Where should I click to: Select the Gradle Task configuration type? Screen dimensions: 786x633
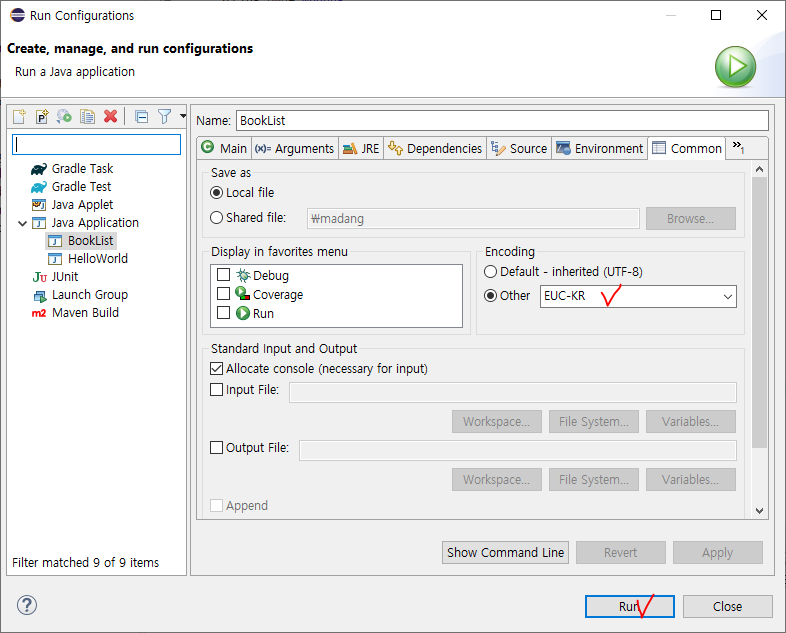(x=82, y=169)
